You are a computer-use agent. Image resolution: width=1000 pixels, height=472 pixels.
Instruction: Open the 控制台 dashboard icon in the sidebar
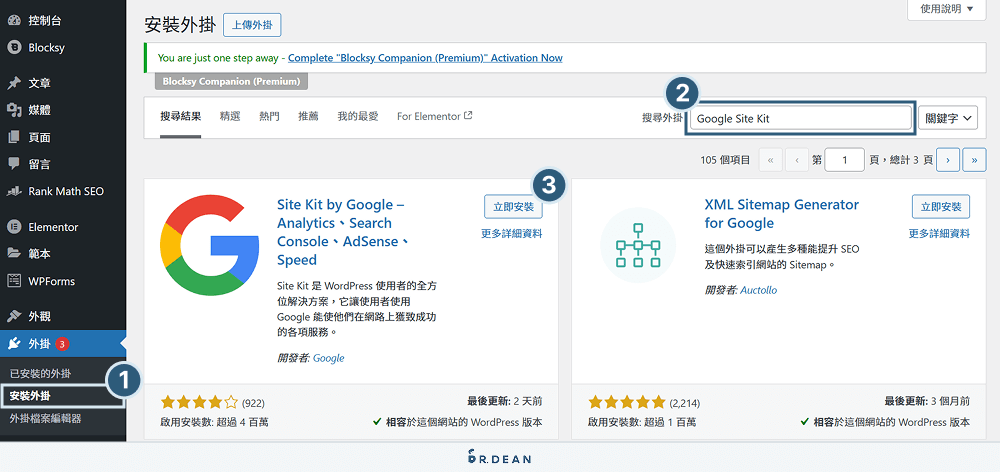(13, 20)
